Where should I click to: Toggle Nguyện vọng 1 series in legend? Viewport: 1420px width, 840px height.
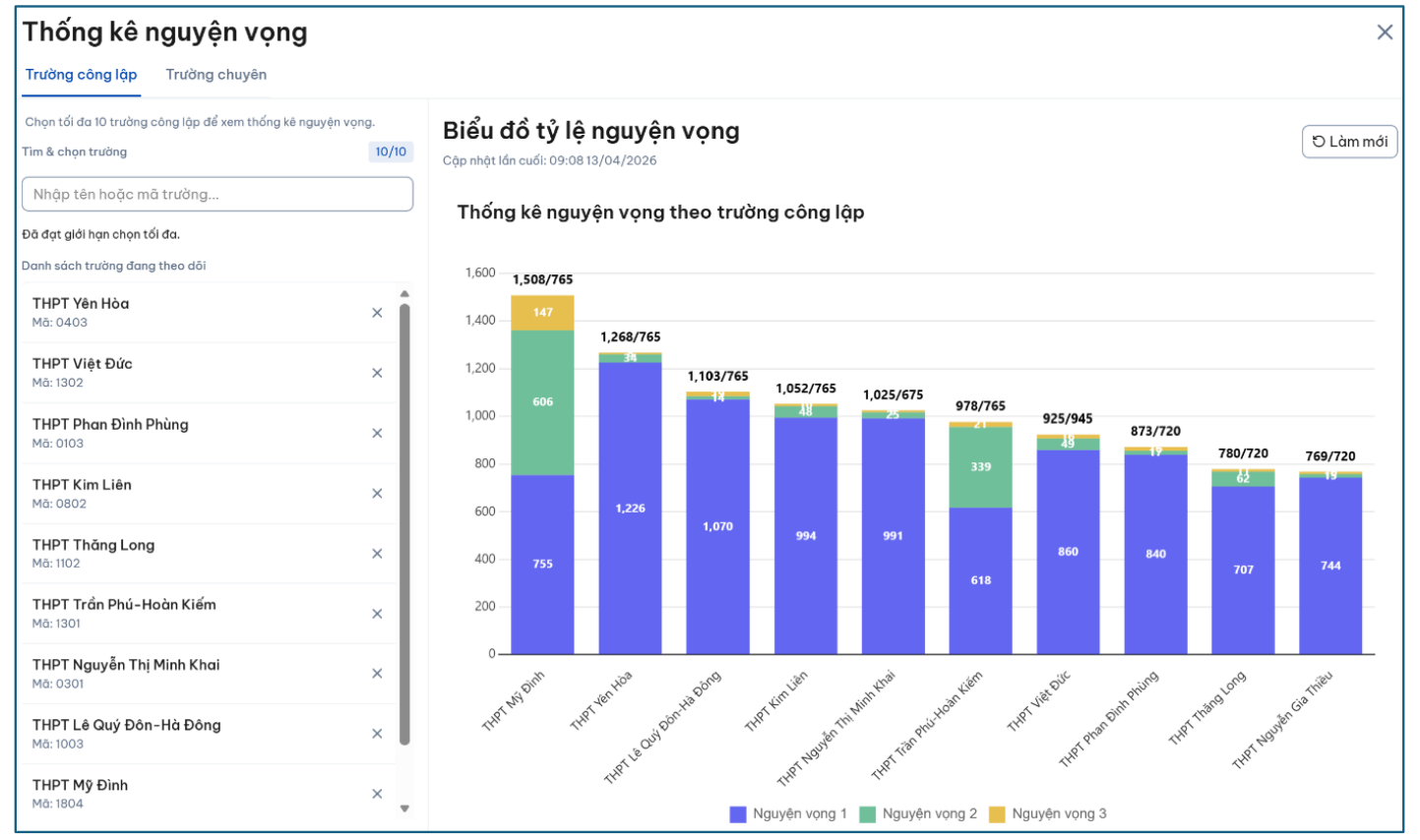[x=788, y=814]
